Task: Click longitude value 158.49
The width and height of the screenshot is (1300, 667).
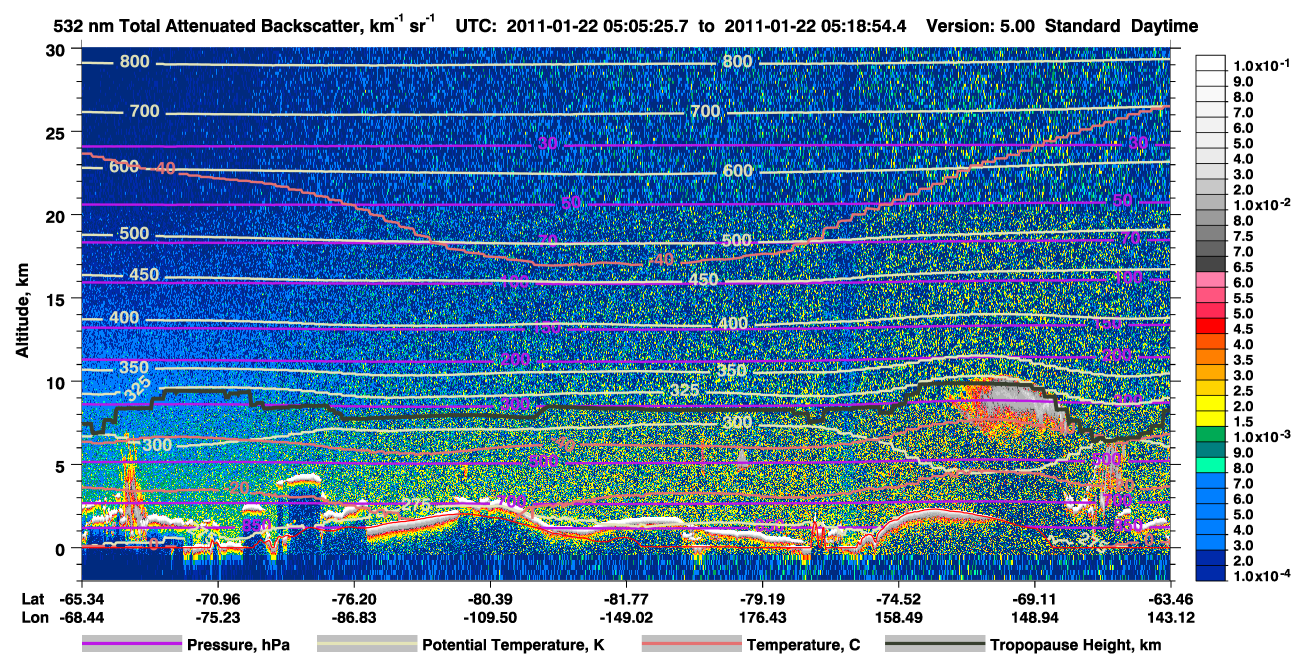Action: [900, 617]
